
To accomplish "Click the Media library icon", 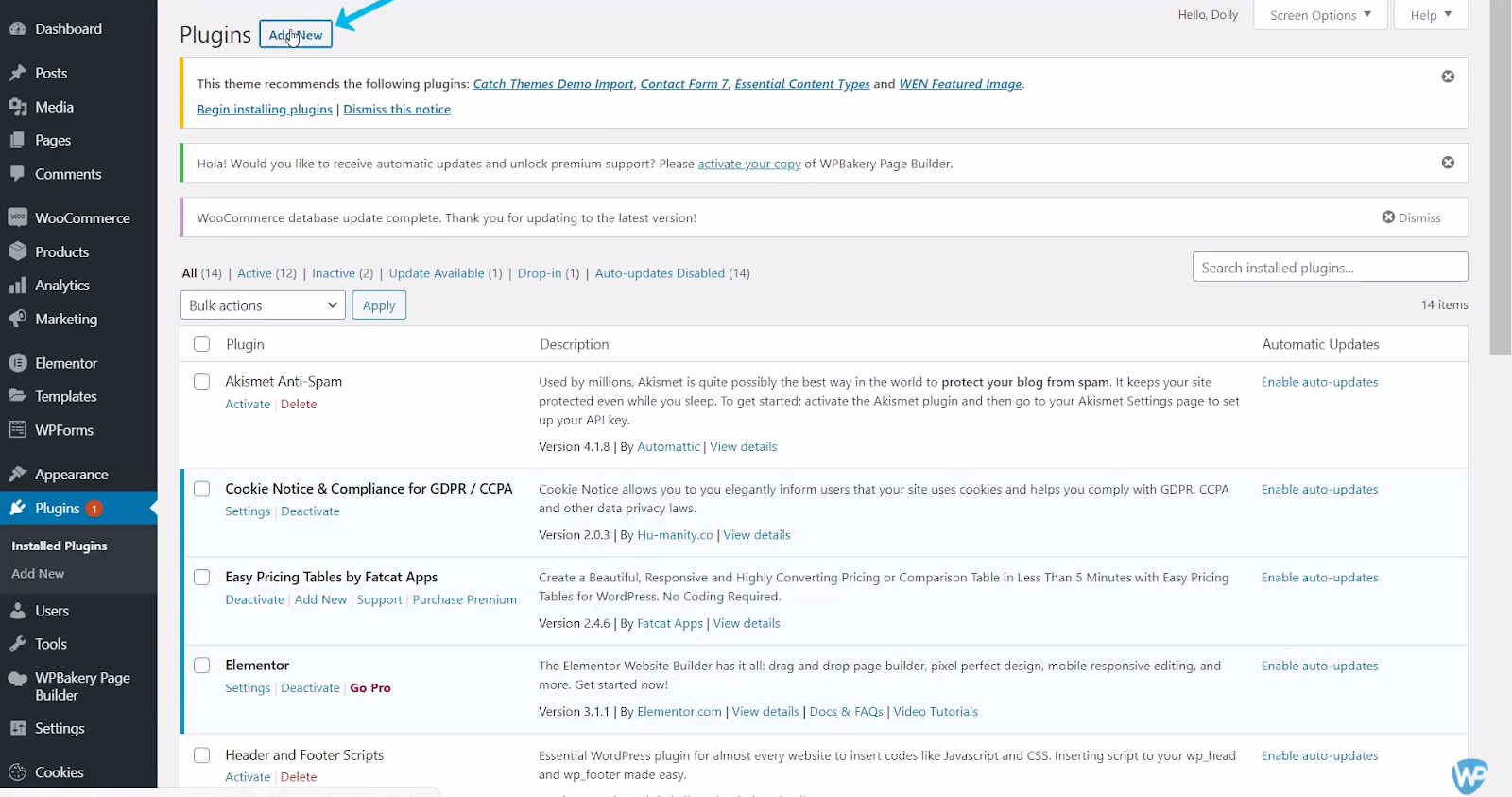I will (17, 107).
